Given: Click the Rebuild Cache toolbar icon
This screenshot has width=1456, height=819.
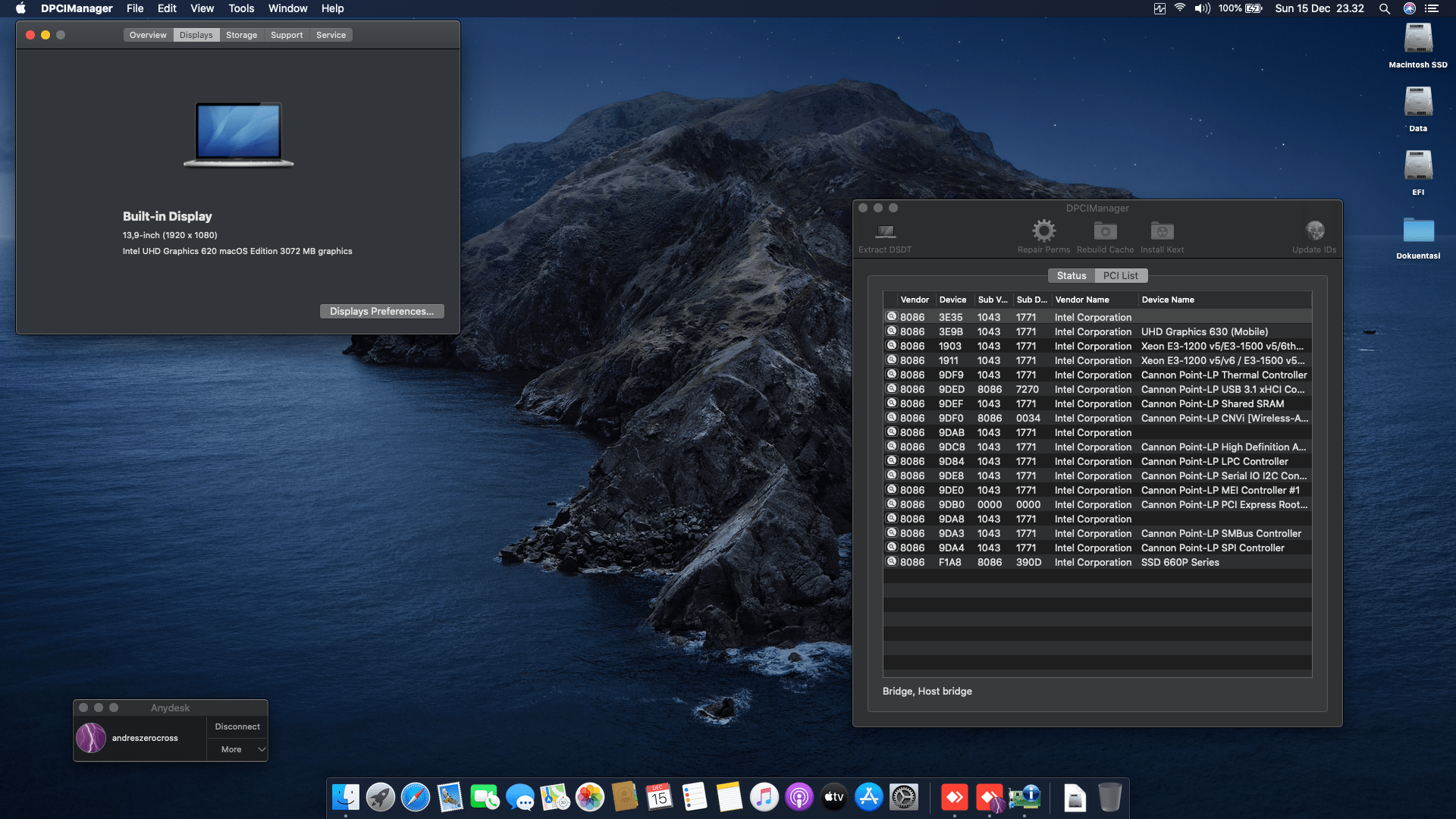Looking at the screenshot, I should click(1105, 231).
